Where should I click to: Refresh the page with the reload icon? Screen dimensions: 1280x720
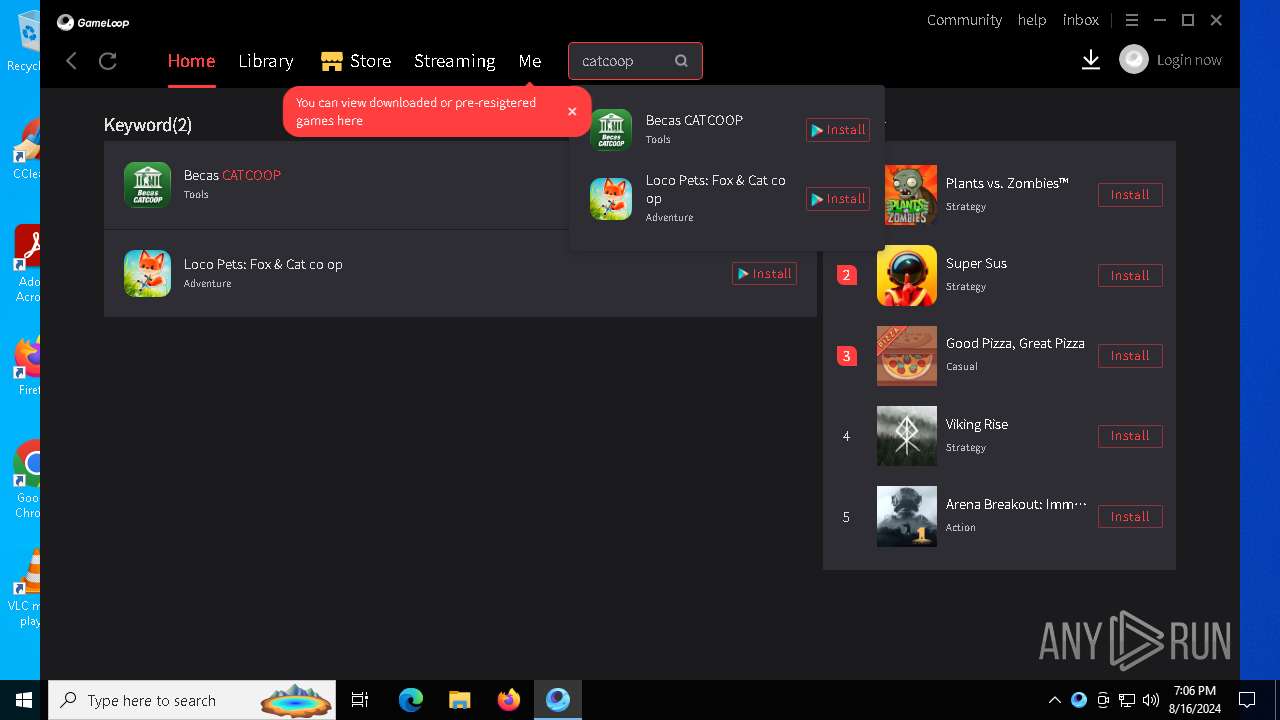coord(108,61)
